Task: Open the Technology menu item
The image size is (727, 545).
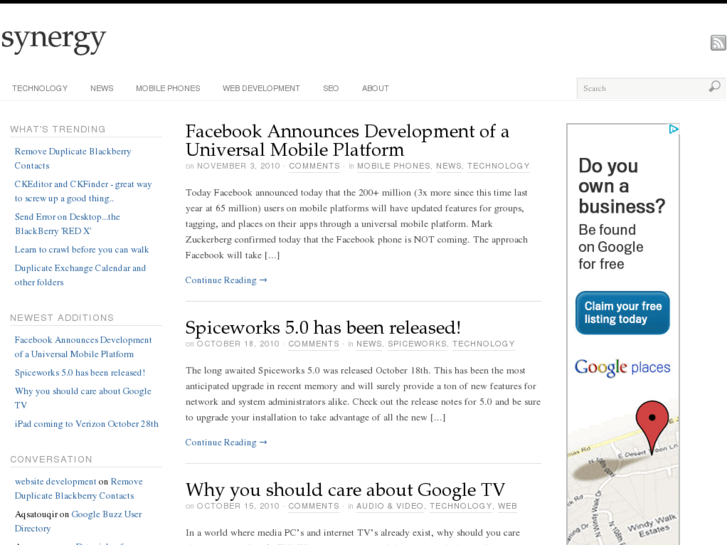Action: click(x=40, y=88)
